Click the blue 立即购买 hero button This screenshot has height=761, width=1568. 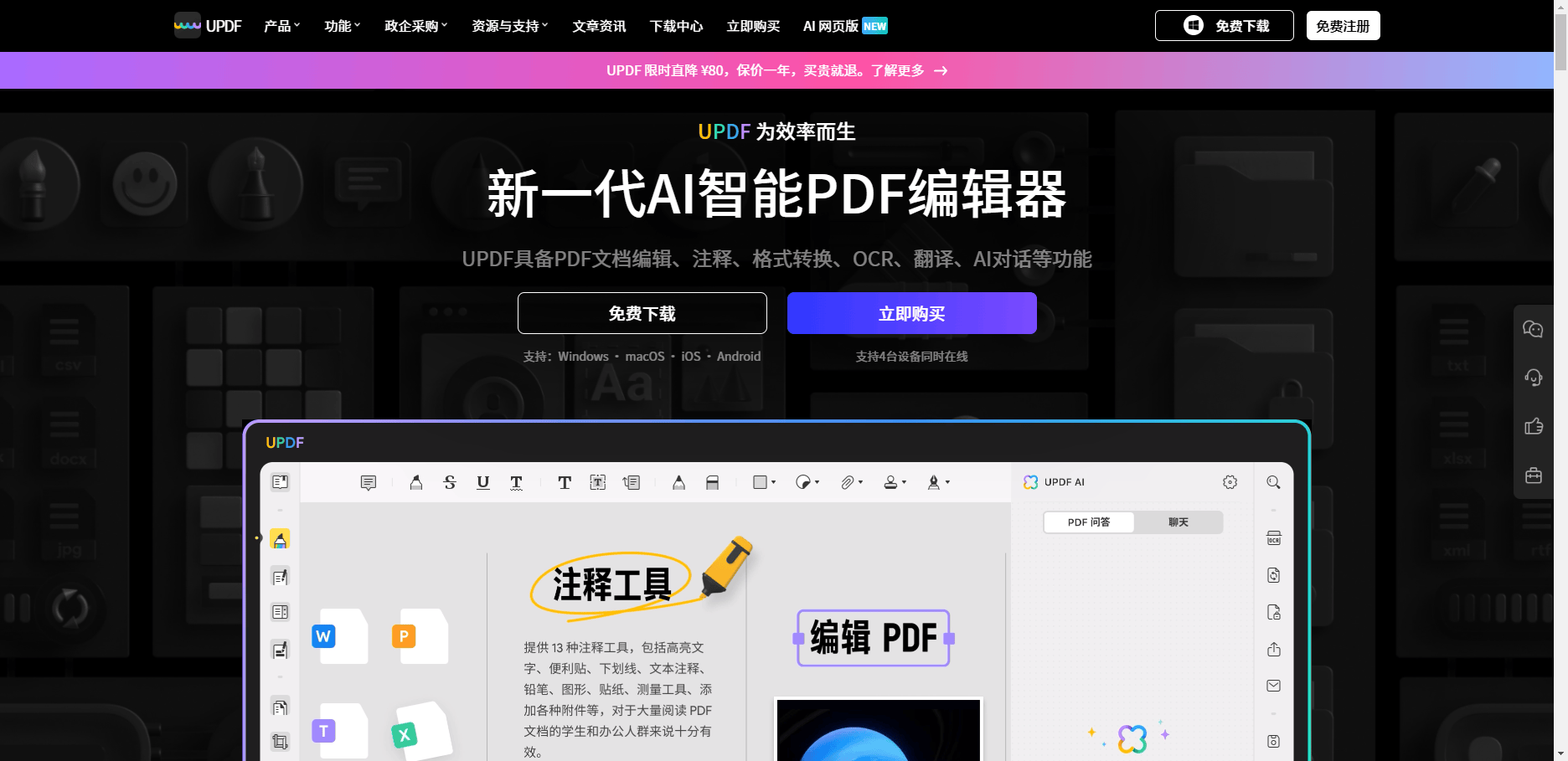pyautogui.click(x=912, y=313)
